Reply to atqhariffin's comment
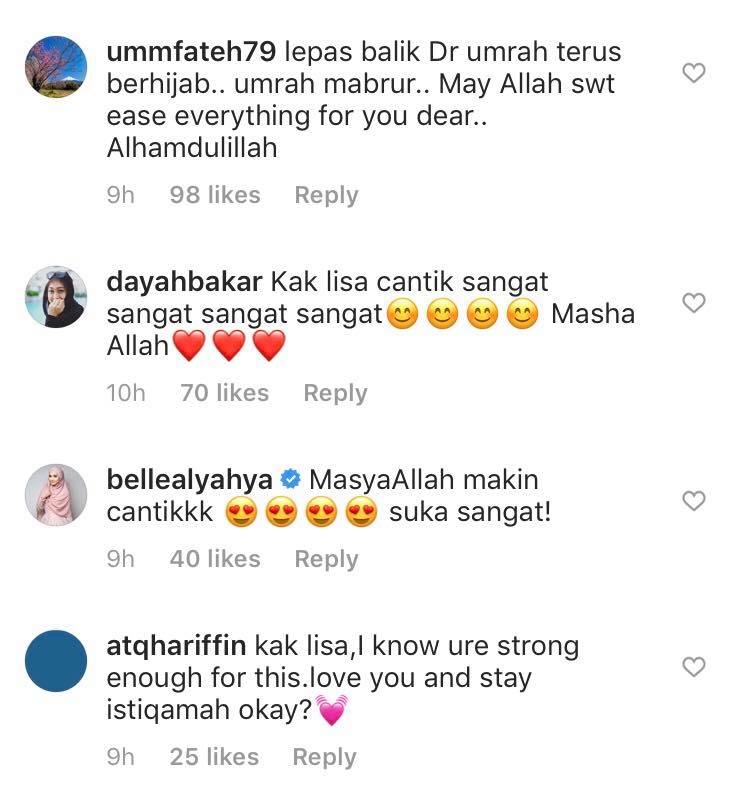Image resolution: width=750 pixels, height=797 pixels. 325,757
